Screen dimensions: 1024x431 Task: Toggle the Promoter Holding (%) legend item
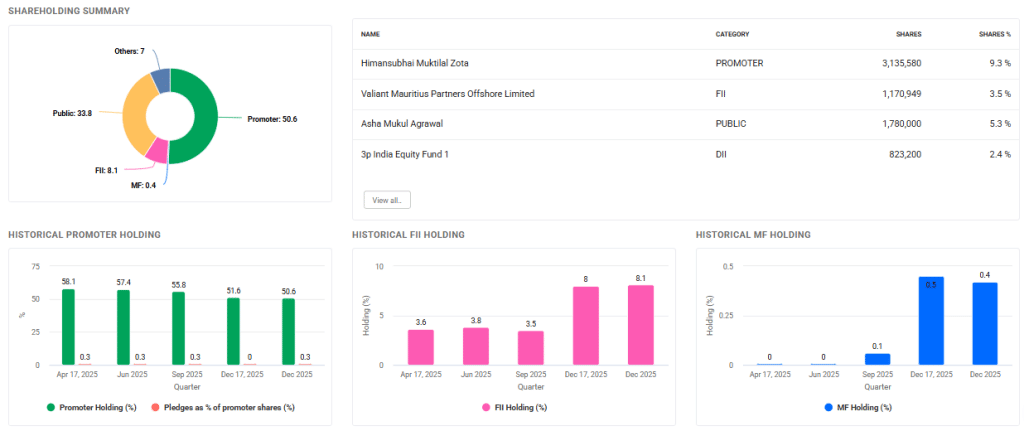(90, 407)
